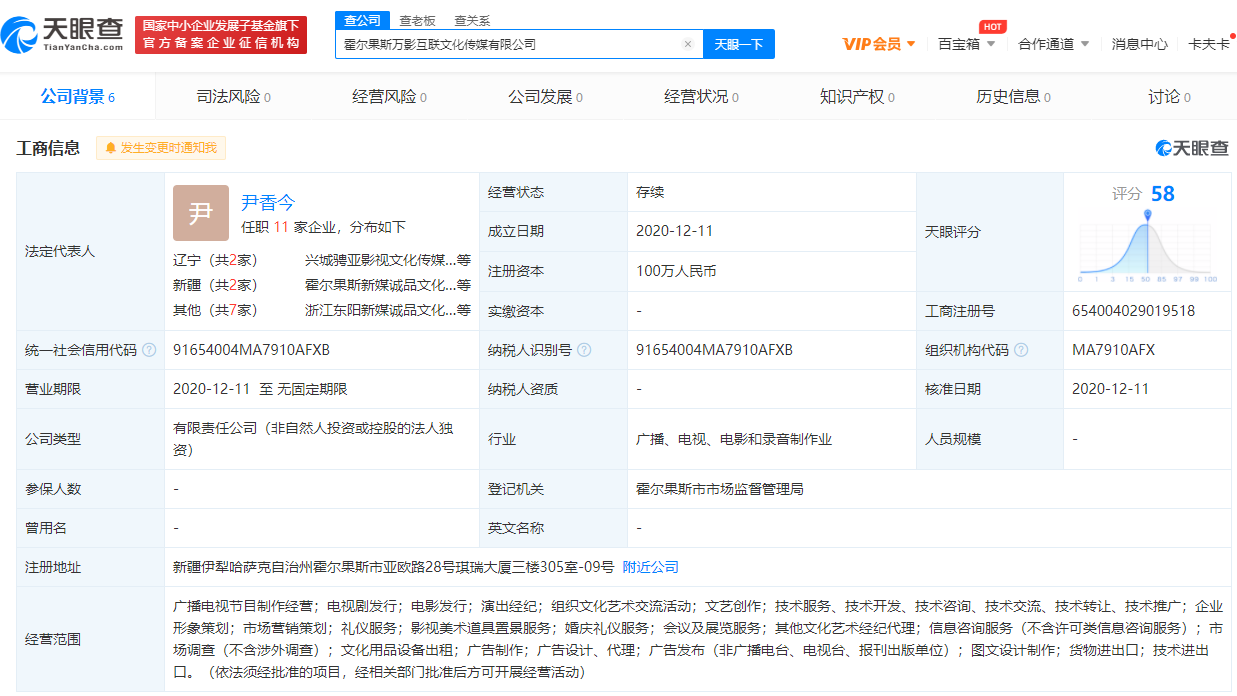Screen dimensions: 1237x696
Task: Open the 经营状况 tab
Action: coord(702,97)
